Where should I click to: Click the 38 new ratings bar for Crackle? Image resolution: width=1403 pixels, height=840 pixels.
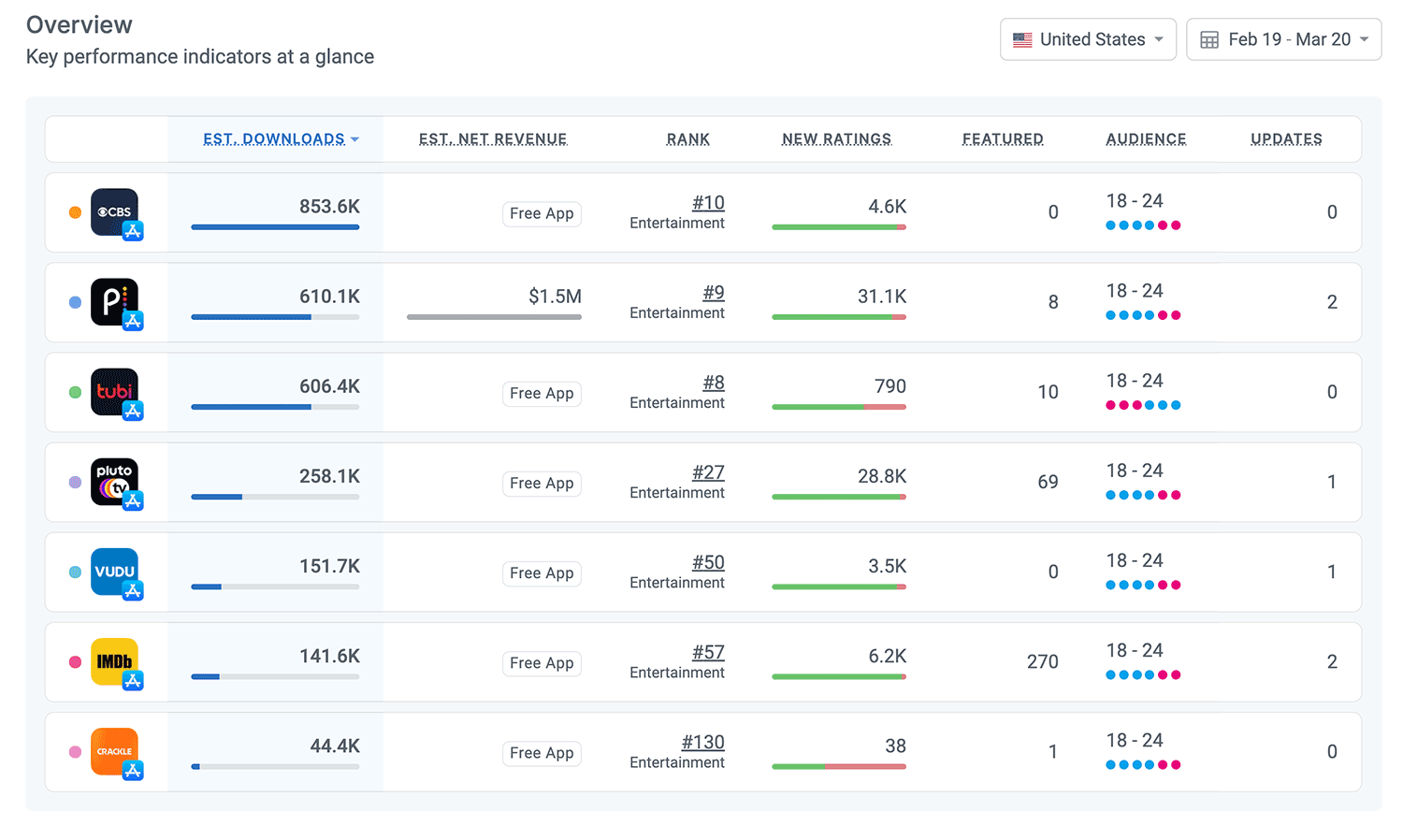(839, 766)
